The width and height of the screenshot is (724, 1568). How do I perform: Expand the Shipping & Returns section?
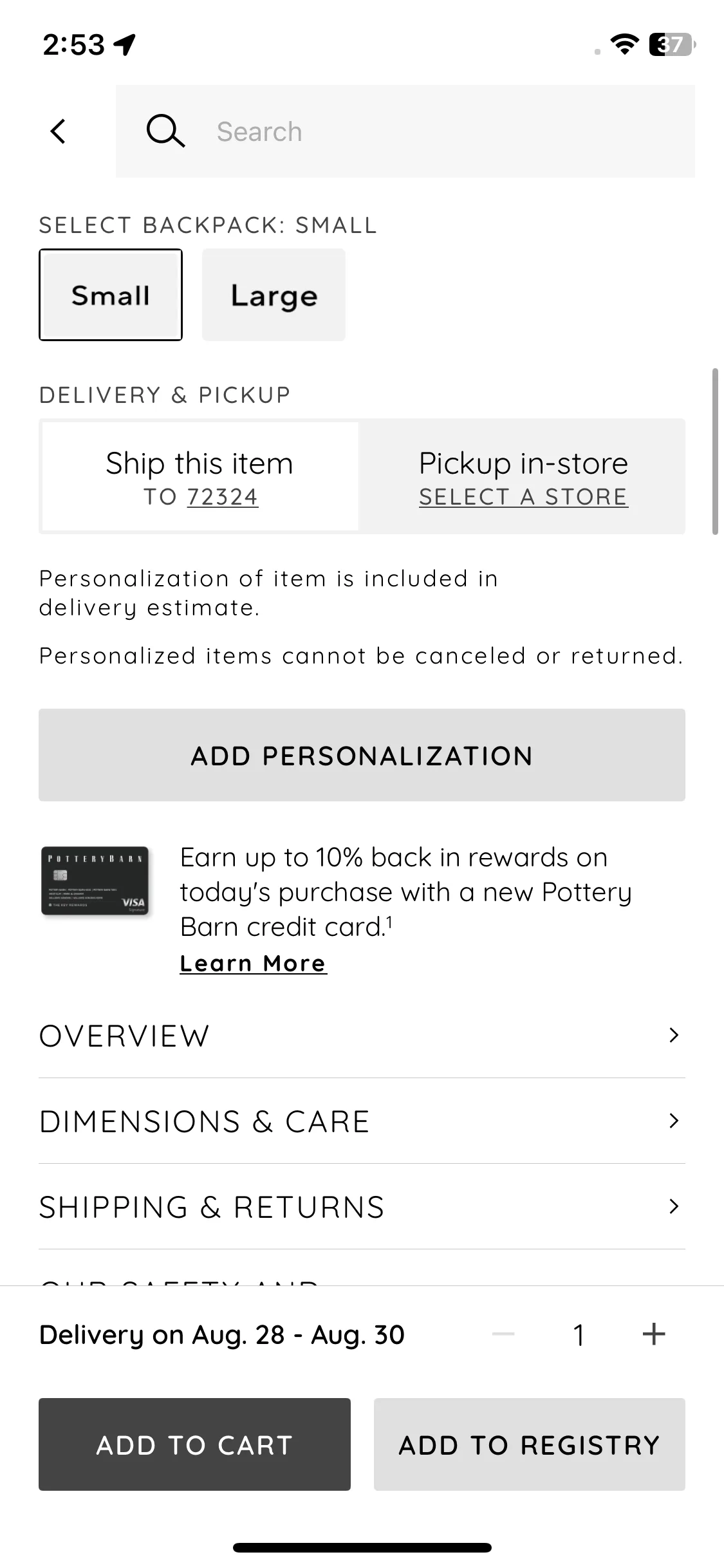(x=362, y=1206)
